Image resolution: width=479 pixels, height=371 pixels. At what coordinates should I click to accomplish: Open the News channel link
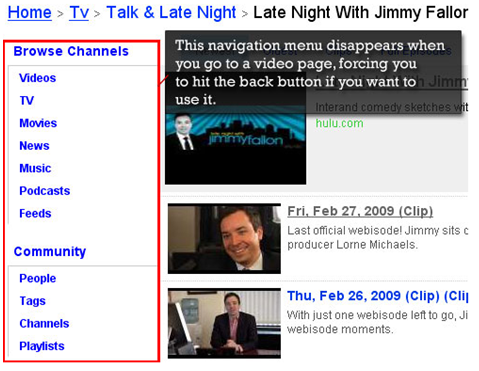pos(34,146)
